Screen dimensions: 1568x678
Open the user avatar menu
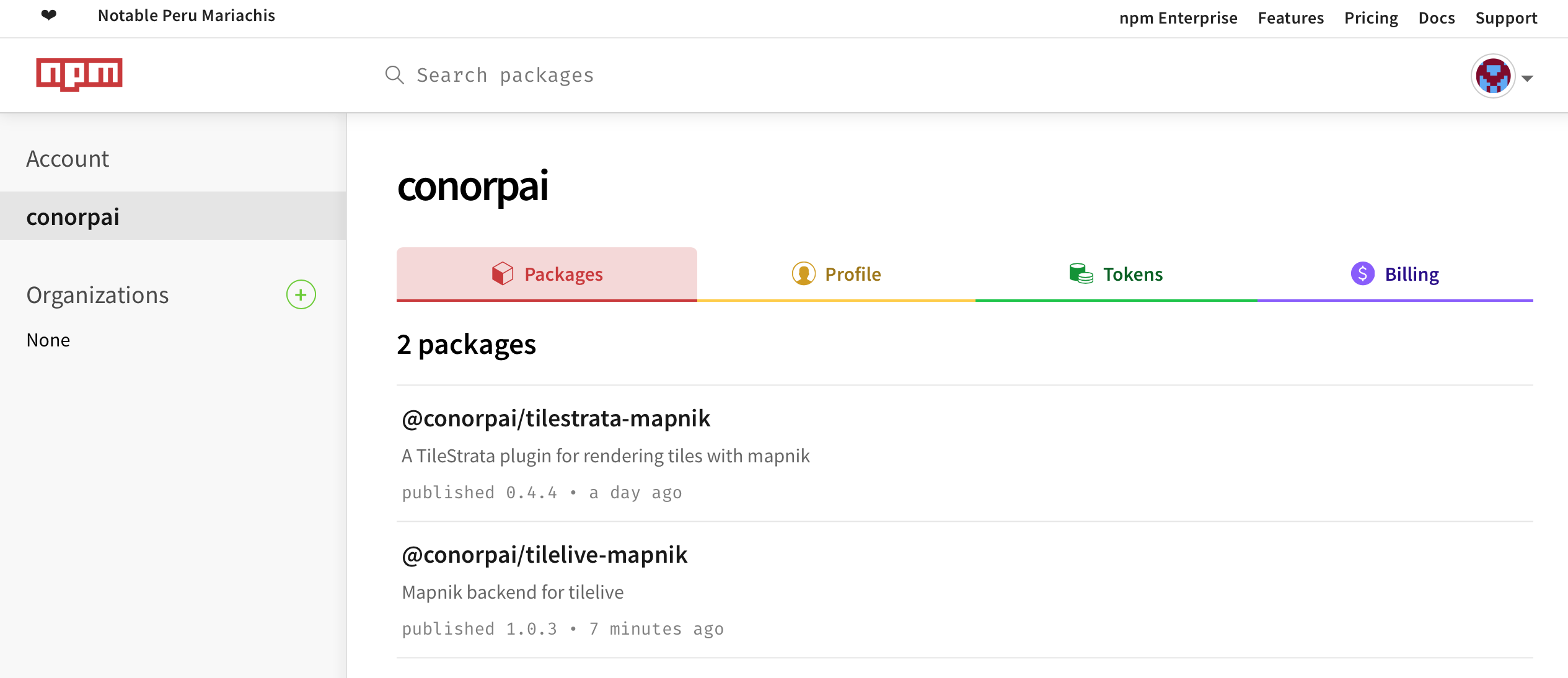point(1493,76)
